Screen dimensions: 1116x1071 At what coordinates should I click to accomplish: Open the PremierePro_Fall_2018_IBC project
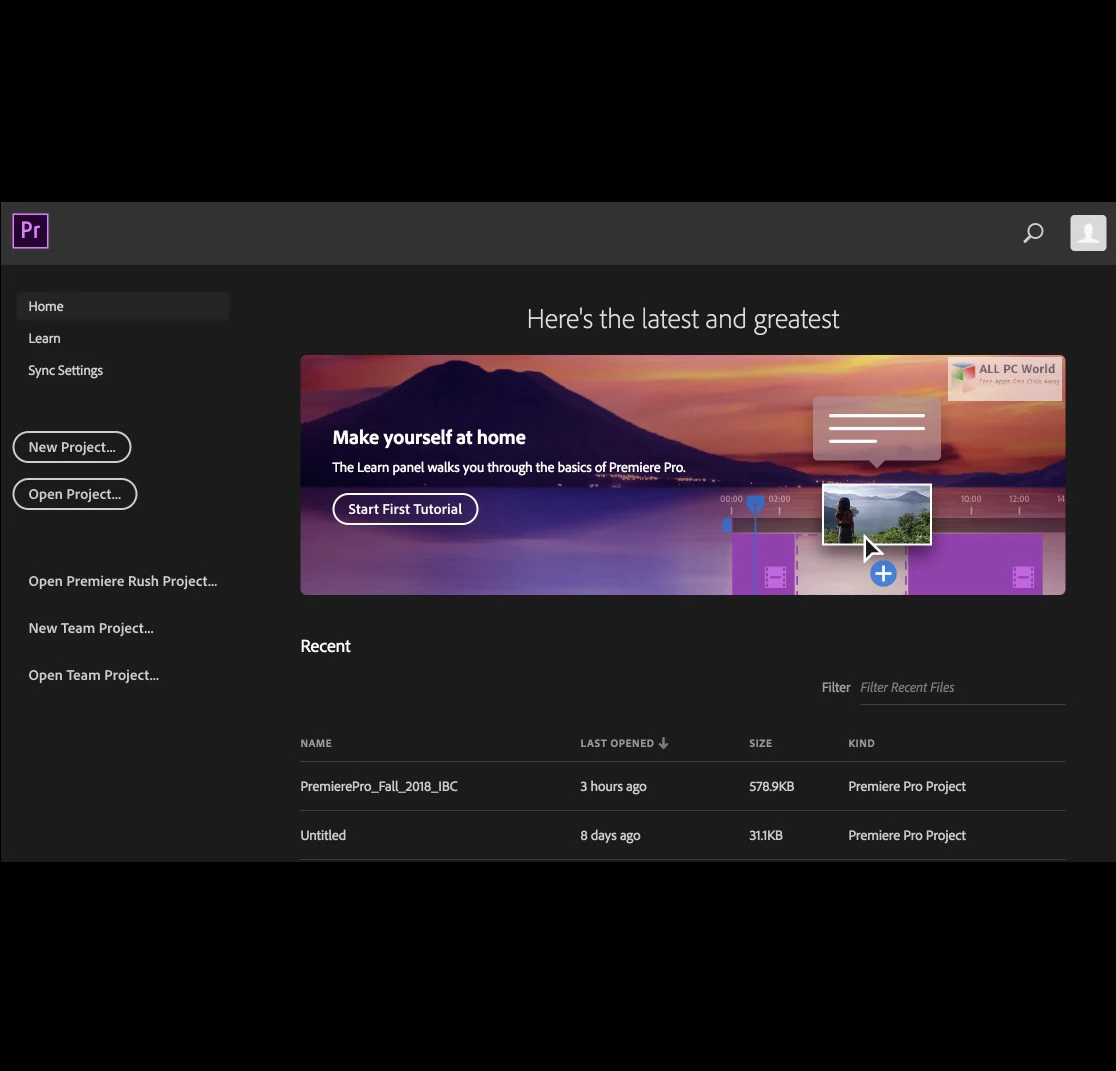click(x=379, y=786)
